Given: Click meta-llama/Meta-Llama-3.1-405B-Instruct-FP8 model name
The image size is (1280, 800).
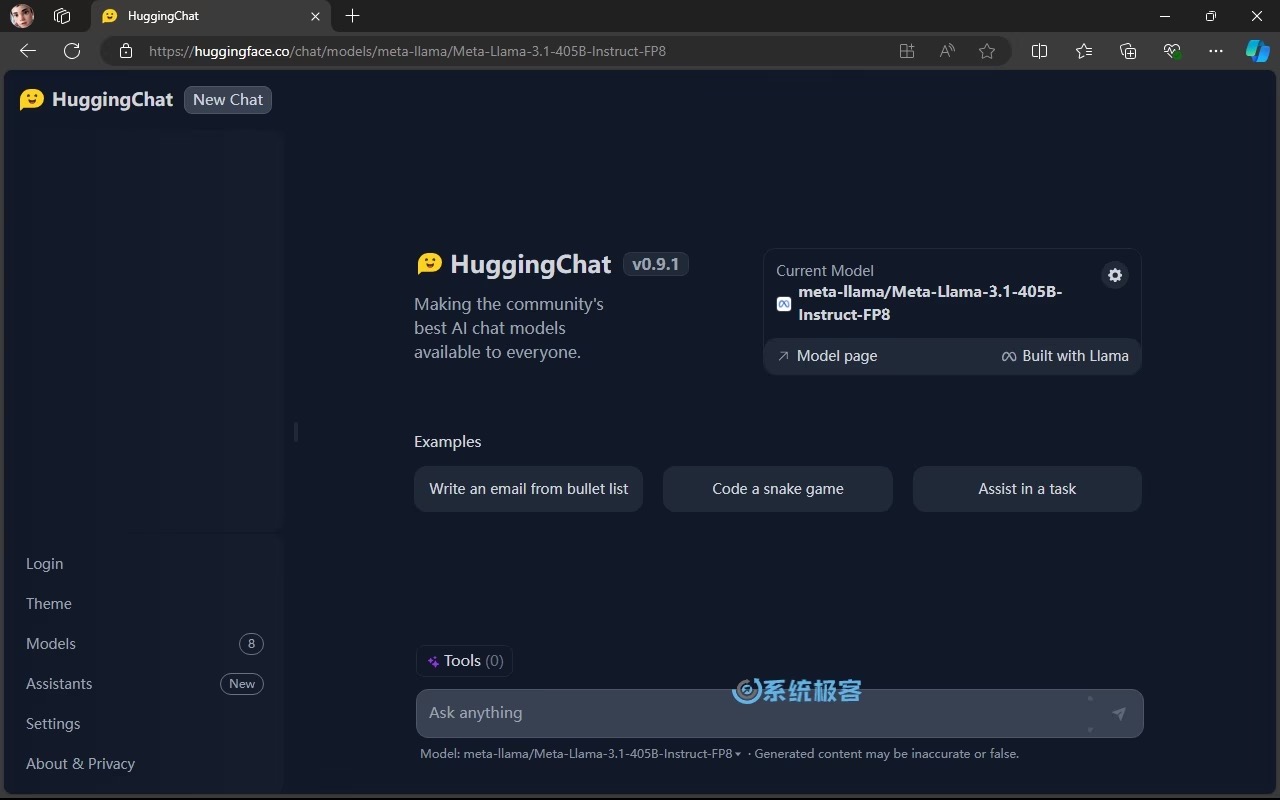Looking at the screenshot, I should click(x=930, y=303).
